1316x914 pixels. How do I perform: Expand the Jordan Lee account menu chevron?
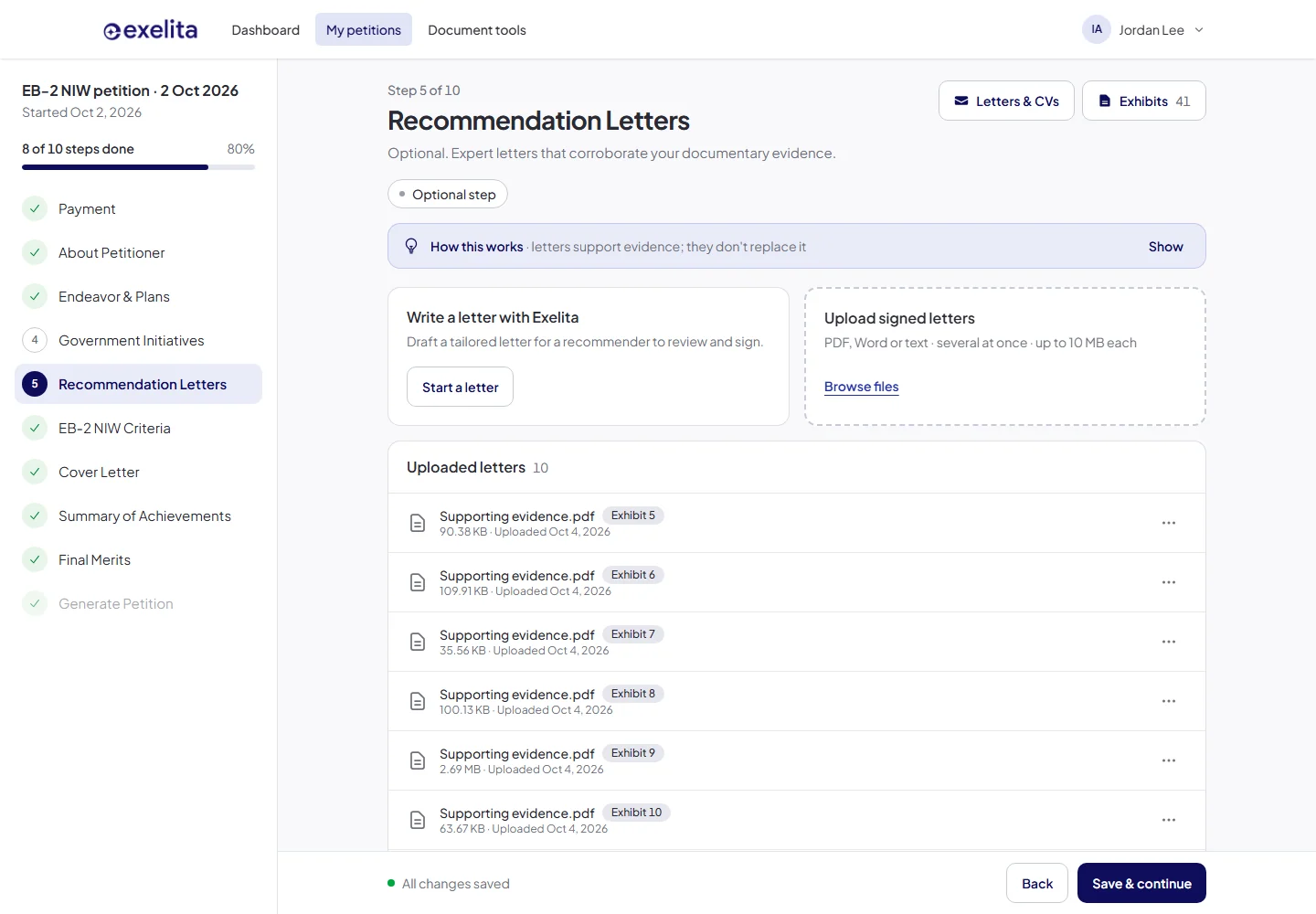[1199, 30]
